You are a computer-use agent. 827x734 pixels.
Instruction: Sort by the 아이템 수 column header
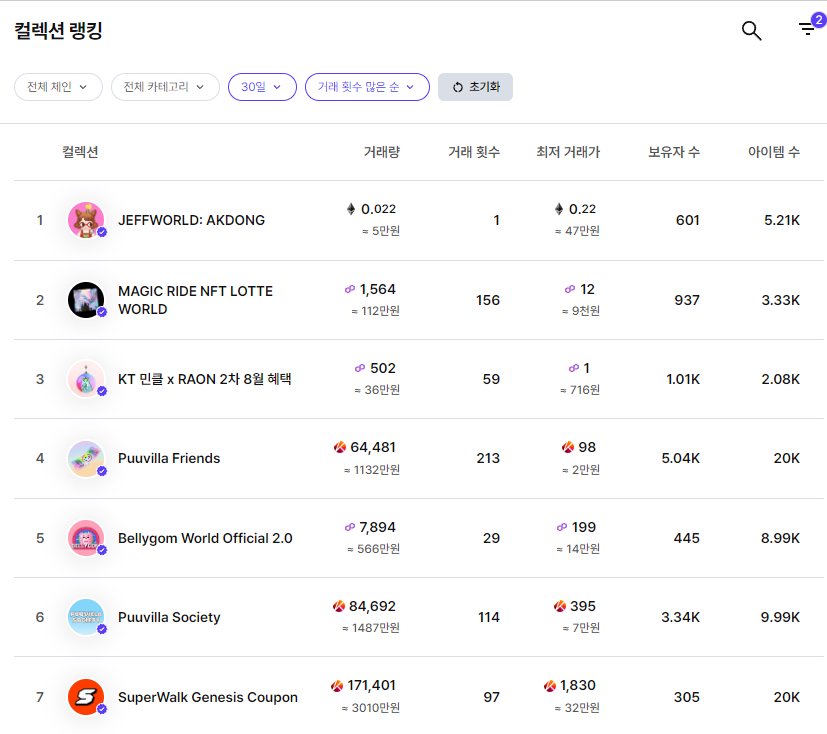point(774,152)
